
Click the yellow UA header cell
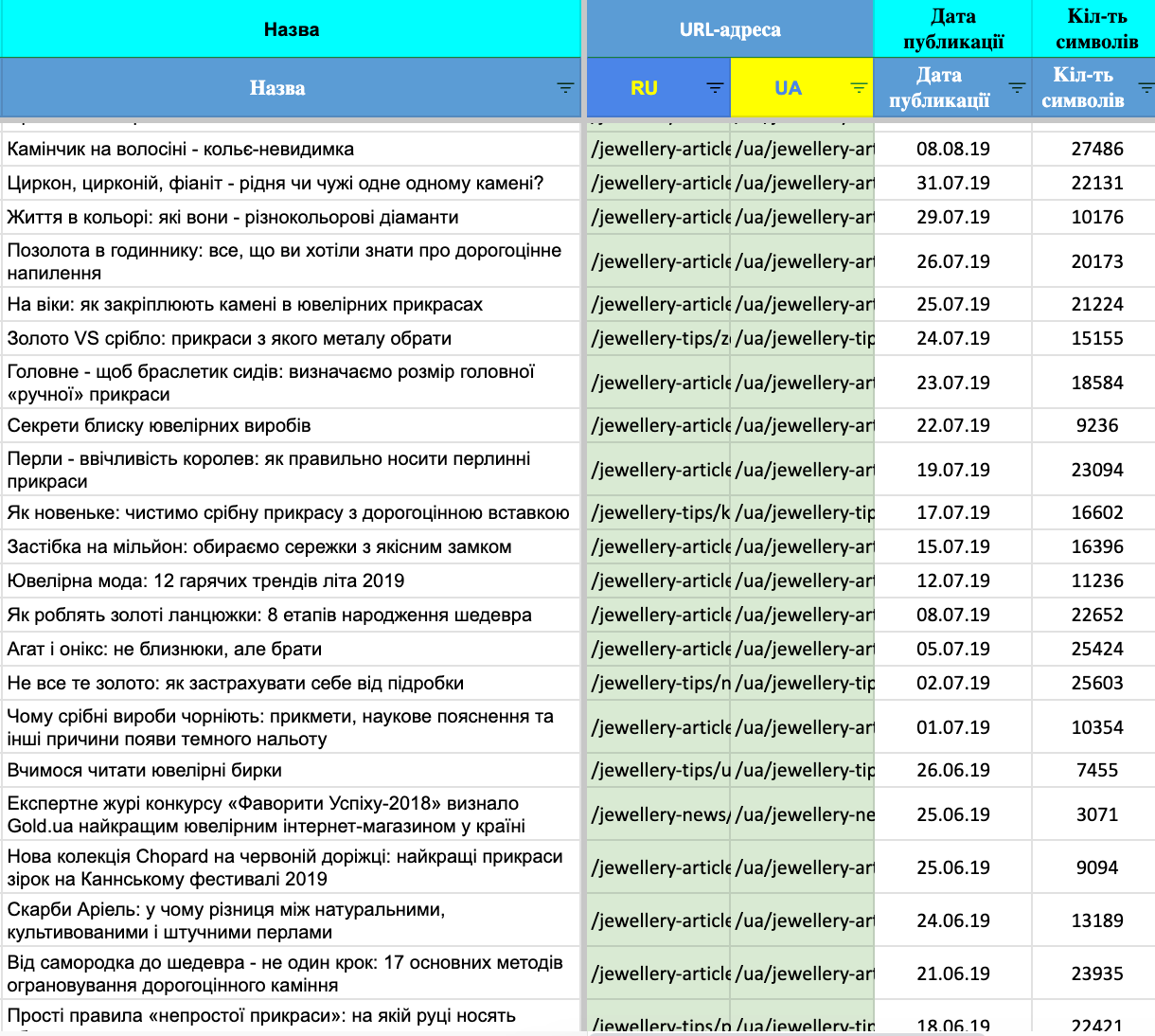pos(788,88)
